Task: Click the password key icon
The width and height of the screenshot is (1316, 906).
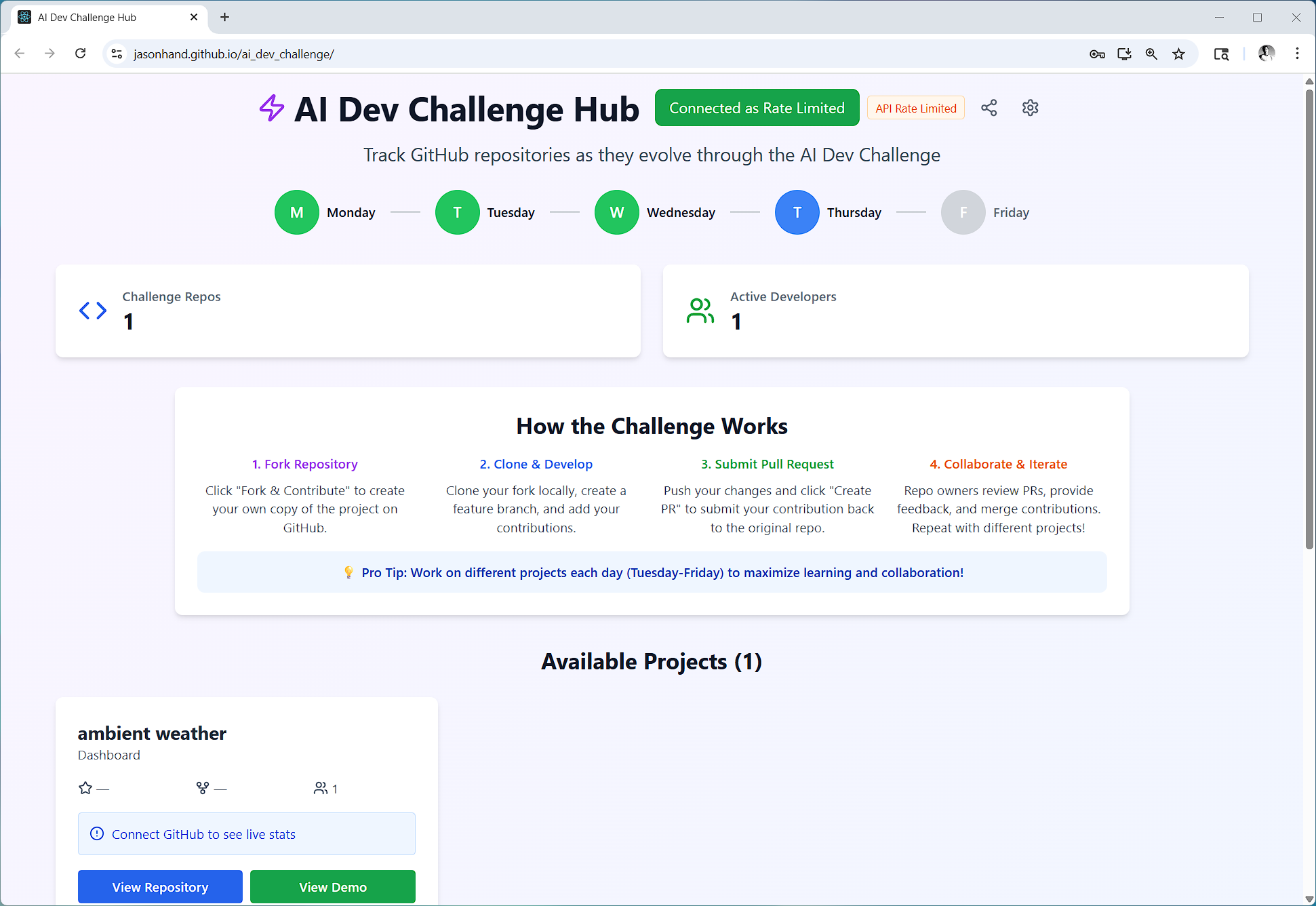Action: pos(1097,54)
